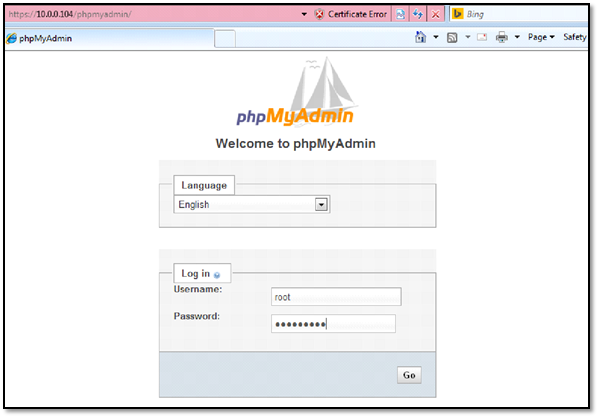Open compatibility view icon in address bar
Screen dimensions: 599x418
pos(400,15)
